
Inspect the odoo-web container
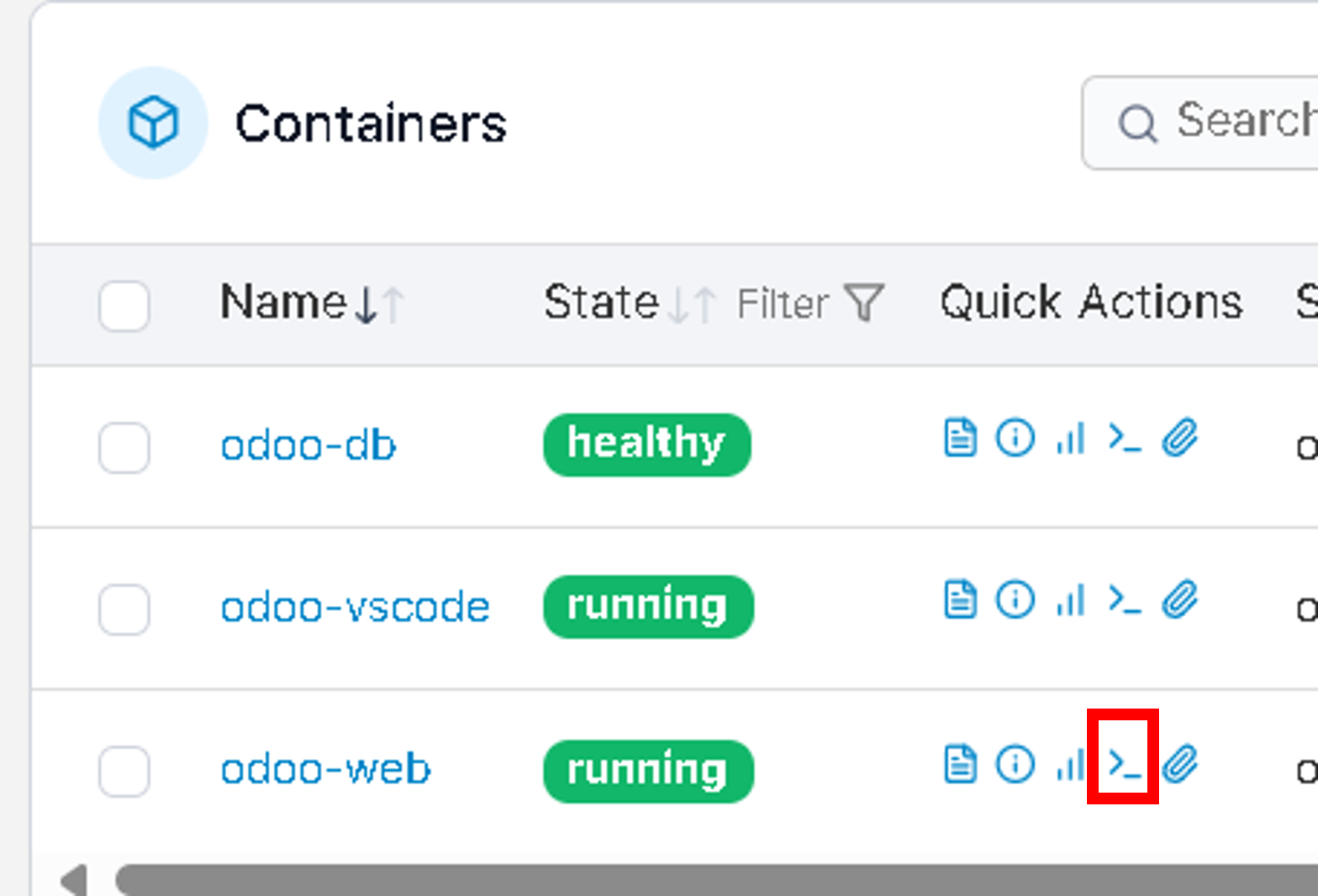click(x=1015, y=764)
